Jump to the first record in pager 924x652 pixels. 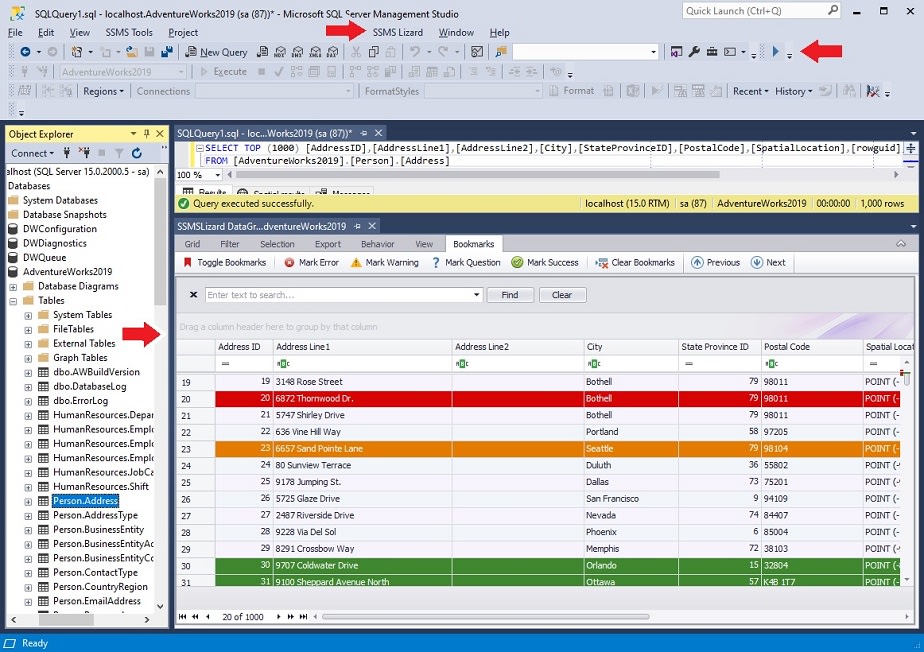point(183,617)
